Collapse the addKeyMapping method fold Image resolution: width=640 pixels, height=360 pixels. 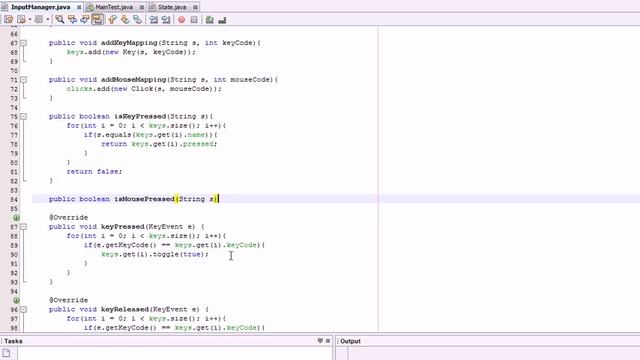pos(24,43)
